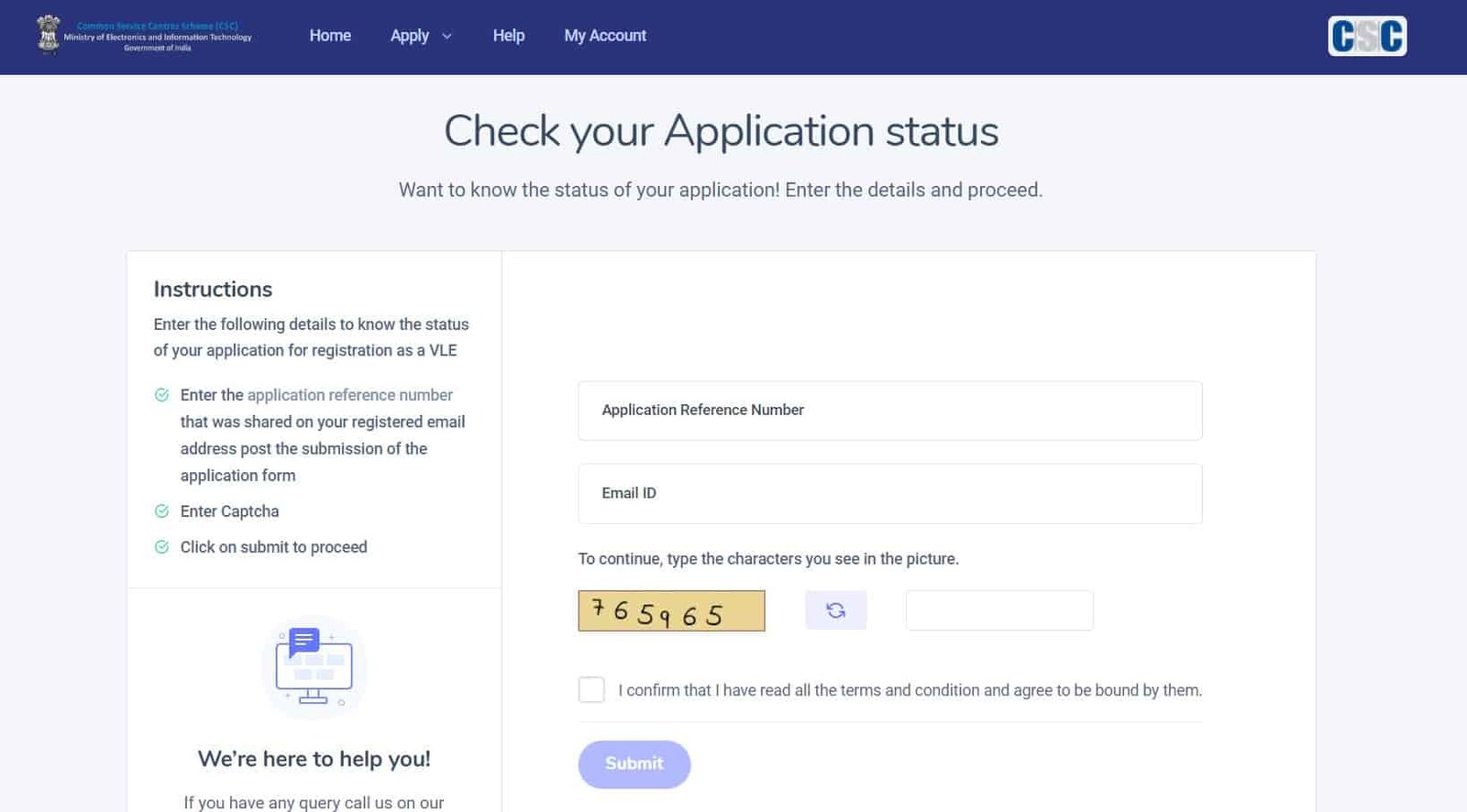Click checkmark icon beside application reference instruction

tap(162, 395)
